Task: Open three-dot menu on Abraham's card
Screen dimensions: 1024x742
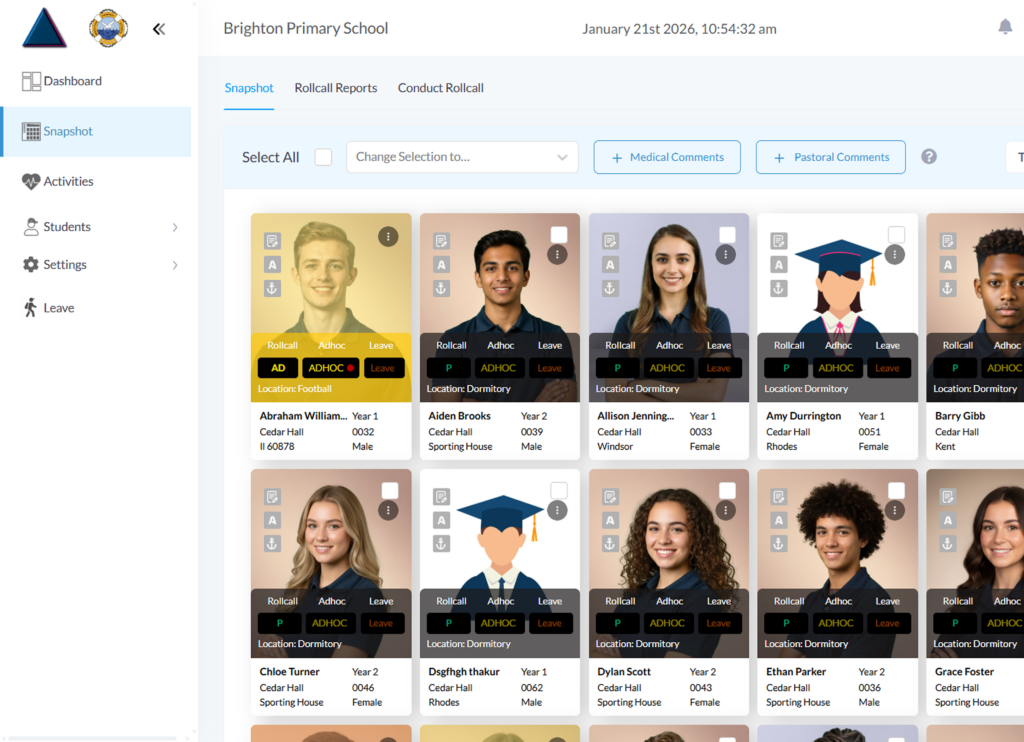Action: [x=389, y=236]
